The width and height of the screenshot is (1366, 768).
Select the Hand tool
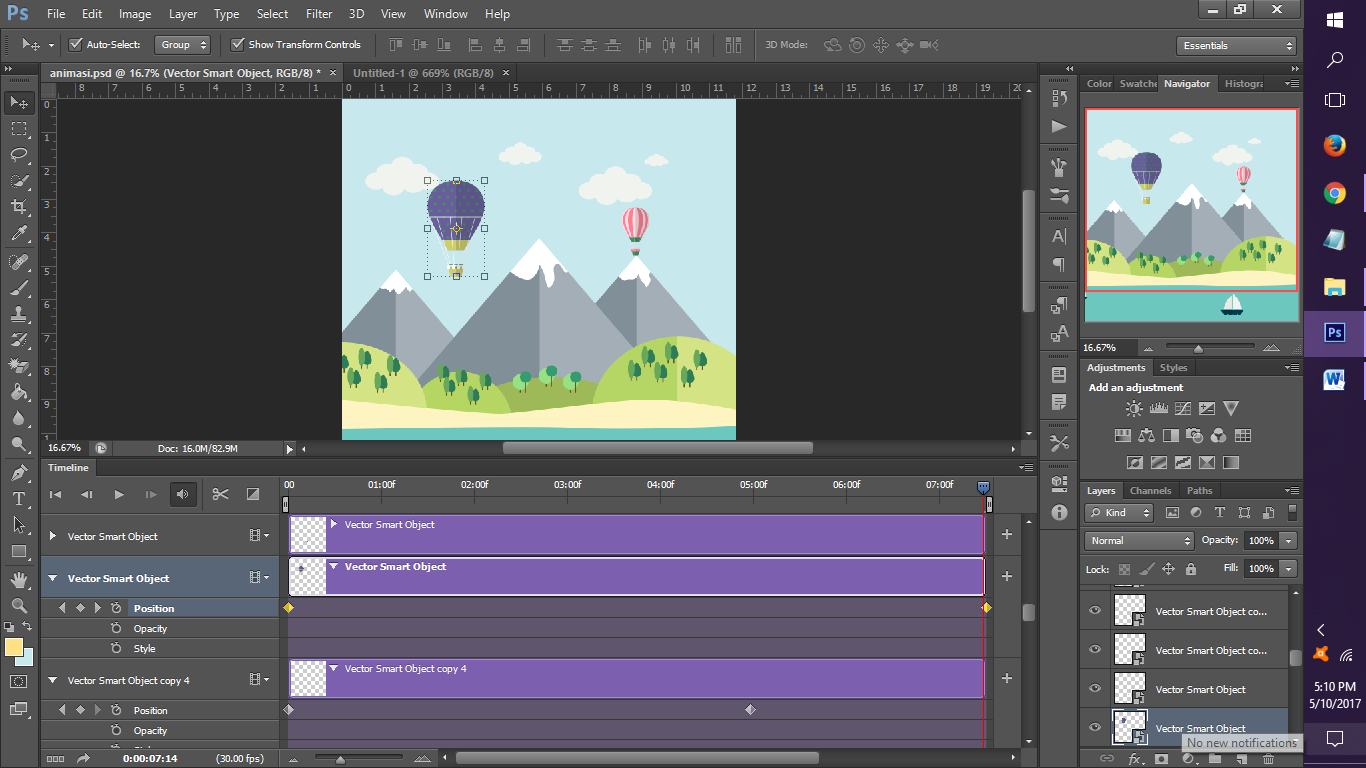[x=19, y=580]
